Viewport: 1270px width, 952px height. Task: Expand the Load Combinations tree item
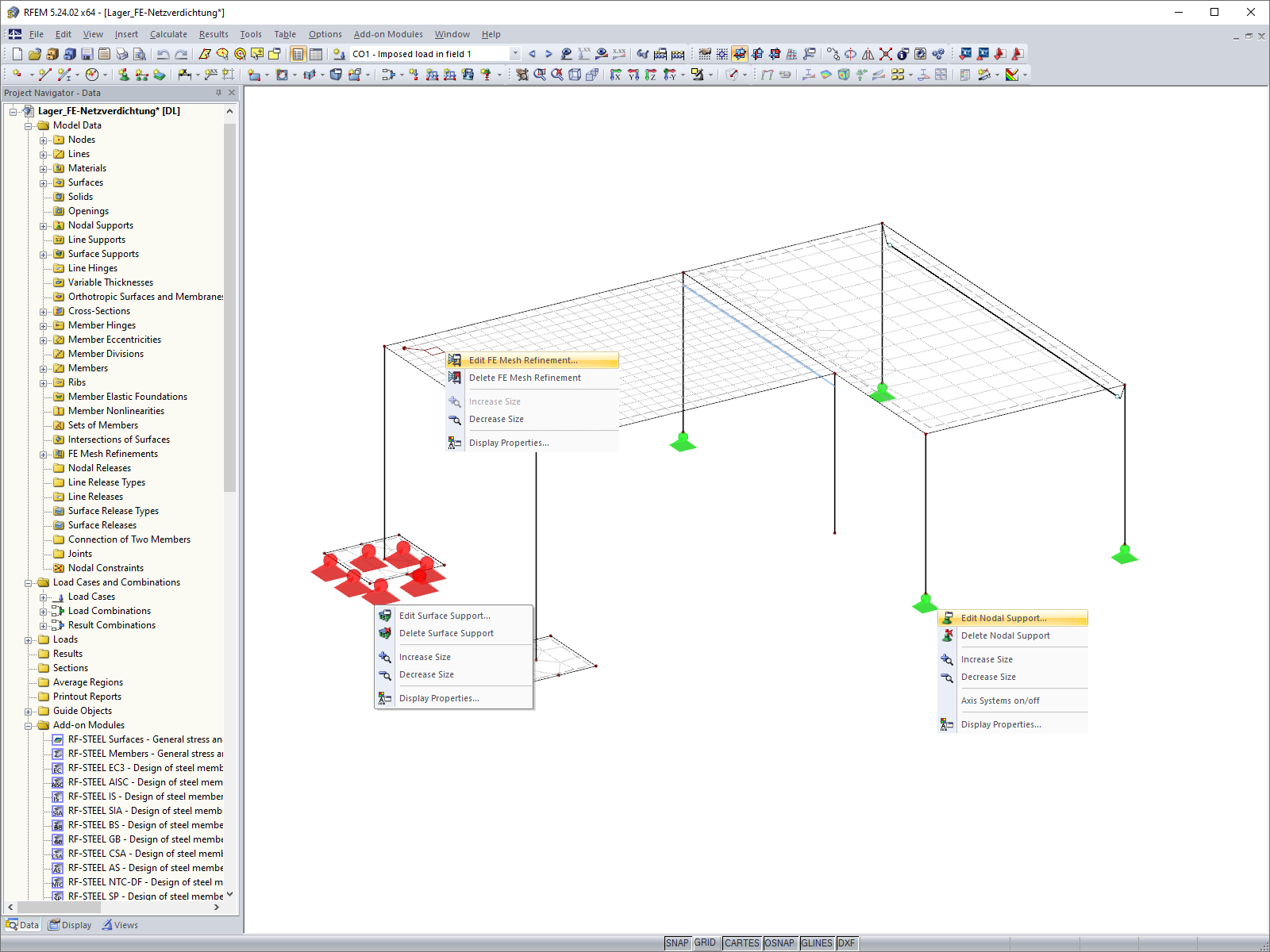click(x=44, y=611)
